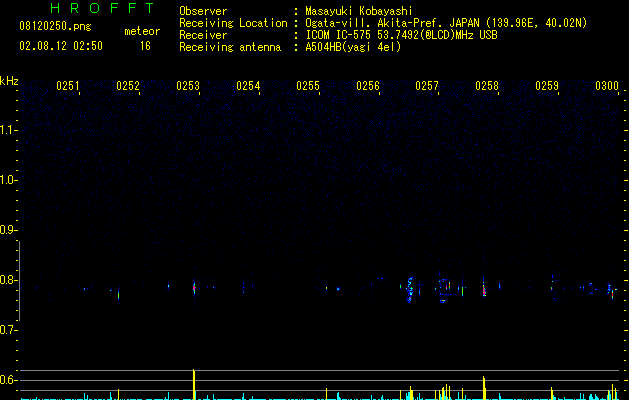629x400 pixels.
Task: Click the red-yellow meteor echo under the 0258 marker
Action: click(x=484, y=290)
